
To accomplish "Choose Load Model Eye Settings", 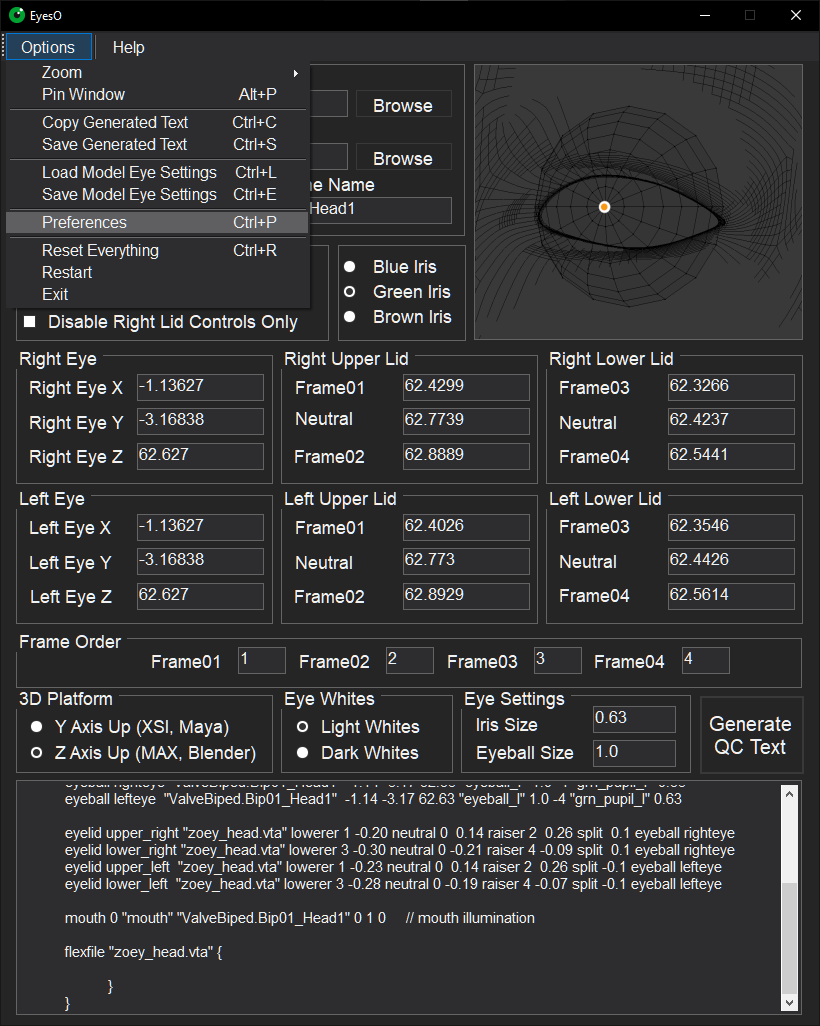I will point(157,172).
